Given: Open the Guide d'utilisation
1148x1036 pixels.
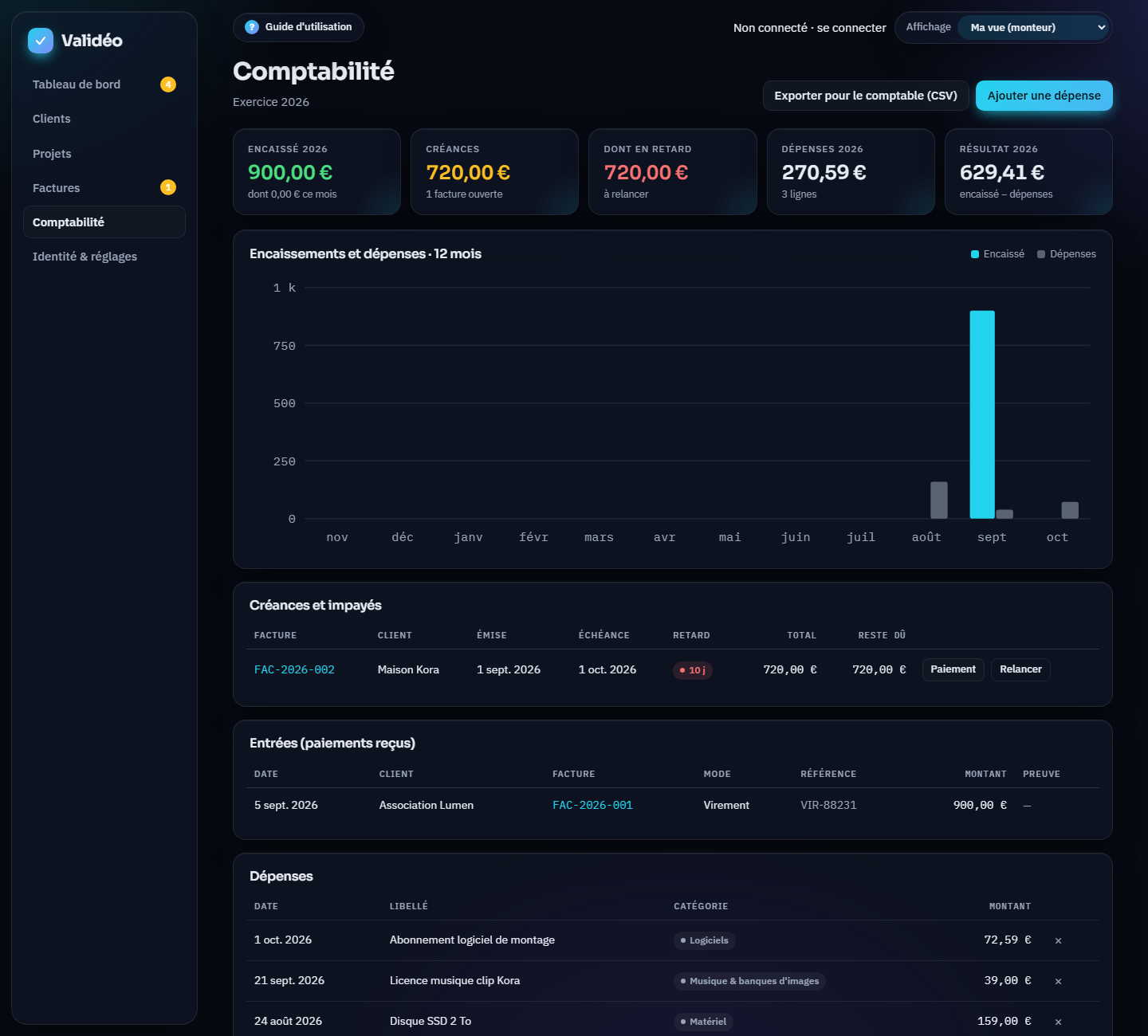Looking at the screenshot, I should (298, 27).
